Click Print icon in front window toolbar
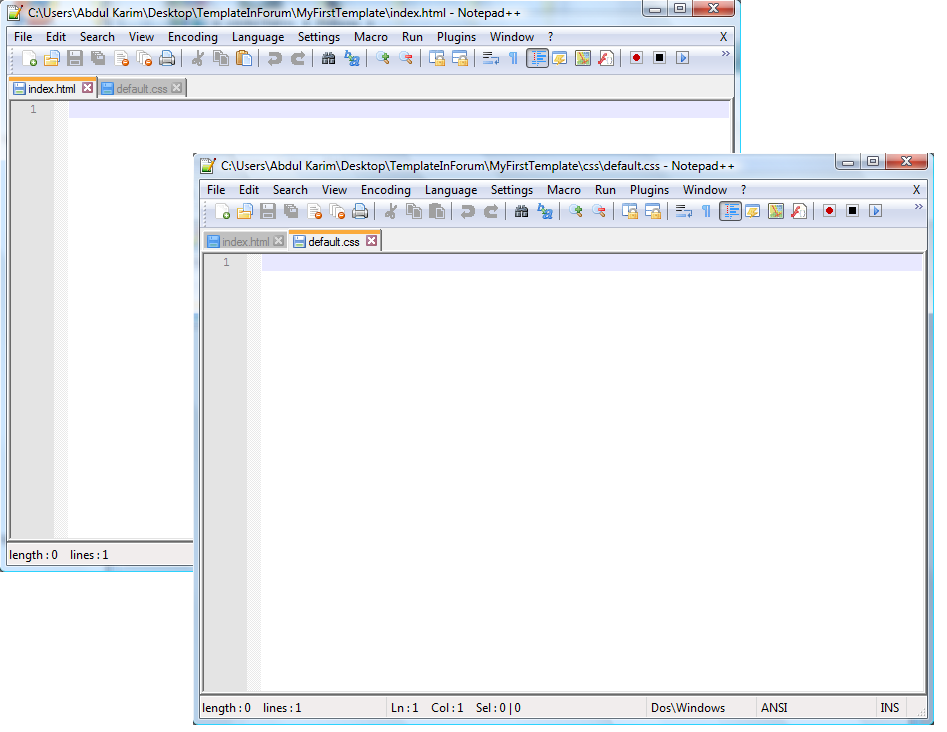Image resolution: width=947 pixels, height=732 pixels. point(360,211)
